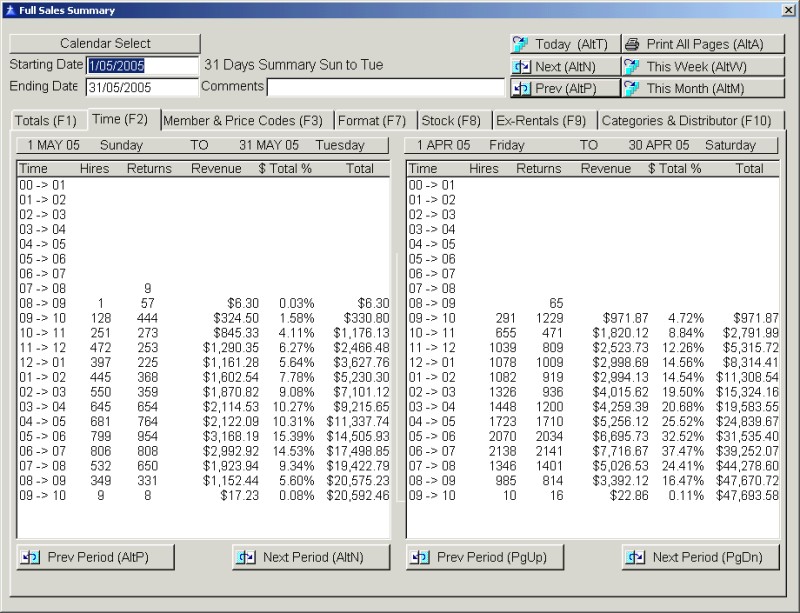Click the Today (AltT) calendar icon
The height and width of the screenshot is (613, 800).
[x=520, y=44]
